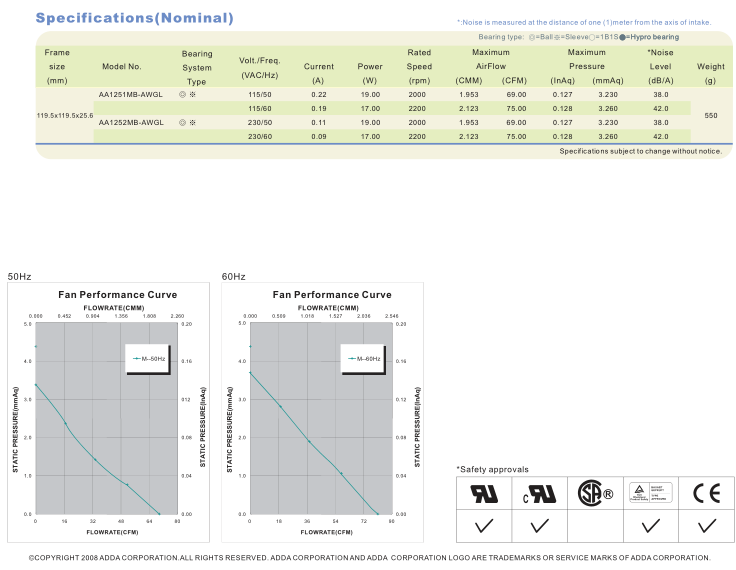Click 'Specifications subject to change without notice'
Viewport: 736px width, 570px height.
(x=640, y=151)
